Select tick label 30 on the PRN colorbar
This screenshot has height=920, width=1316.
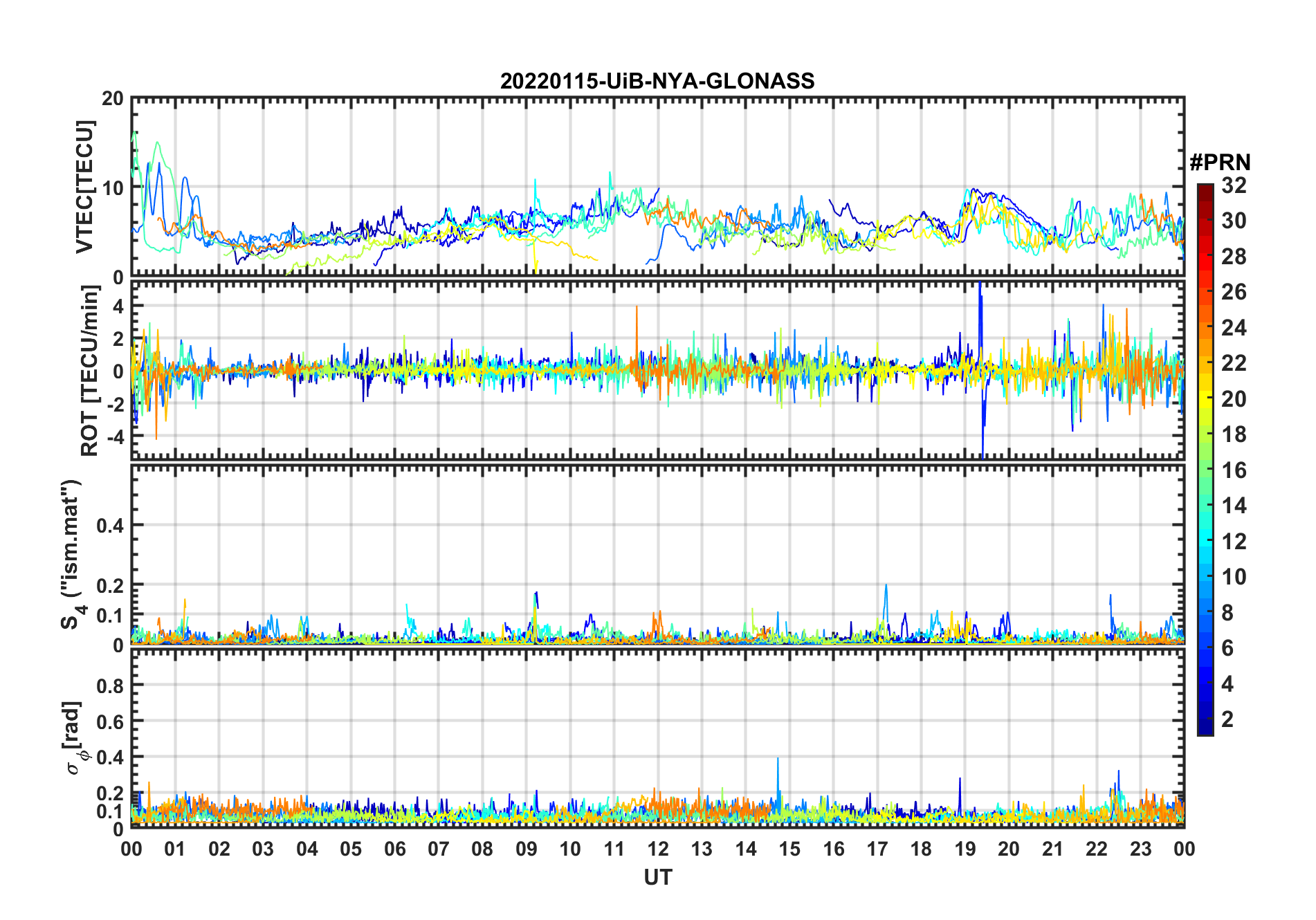pos(1233,221)
